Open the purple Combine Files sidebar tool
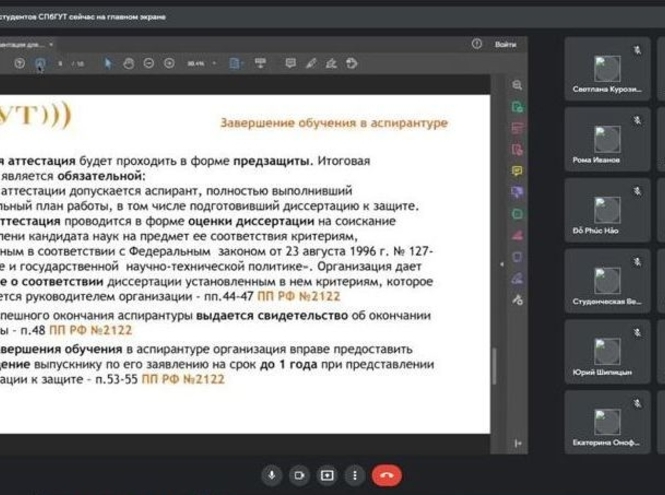This screenshot has height=495, width=665. pyautogui.click(x=517, y=193)
